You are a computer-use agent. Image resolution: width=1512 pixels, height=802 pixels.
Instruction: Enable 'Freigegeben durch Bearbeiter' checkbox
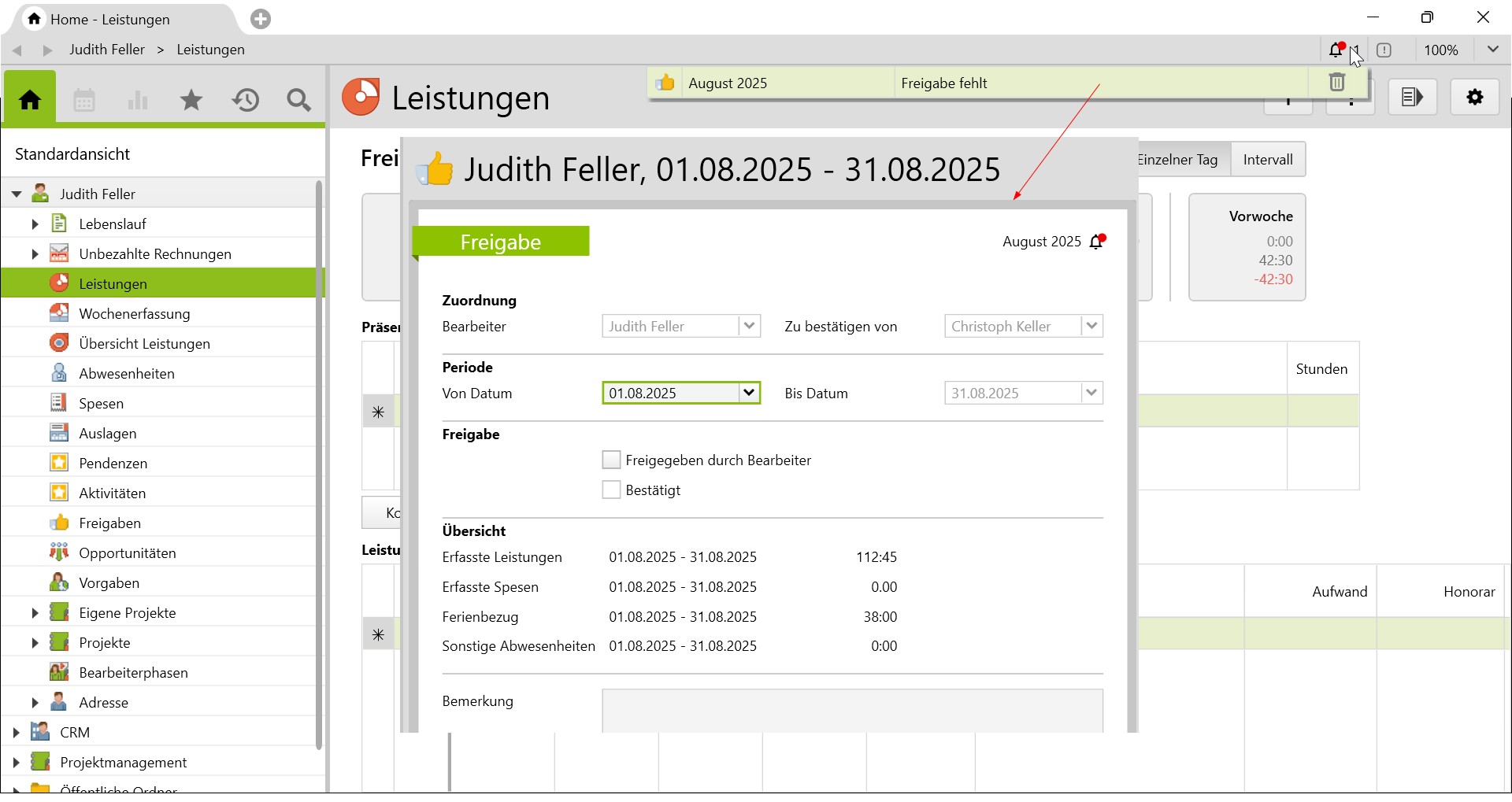[x=611, y=460]
